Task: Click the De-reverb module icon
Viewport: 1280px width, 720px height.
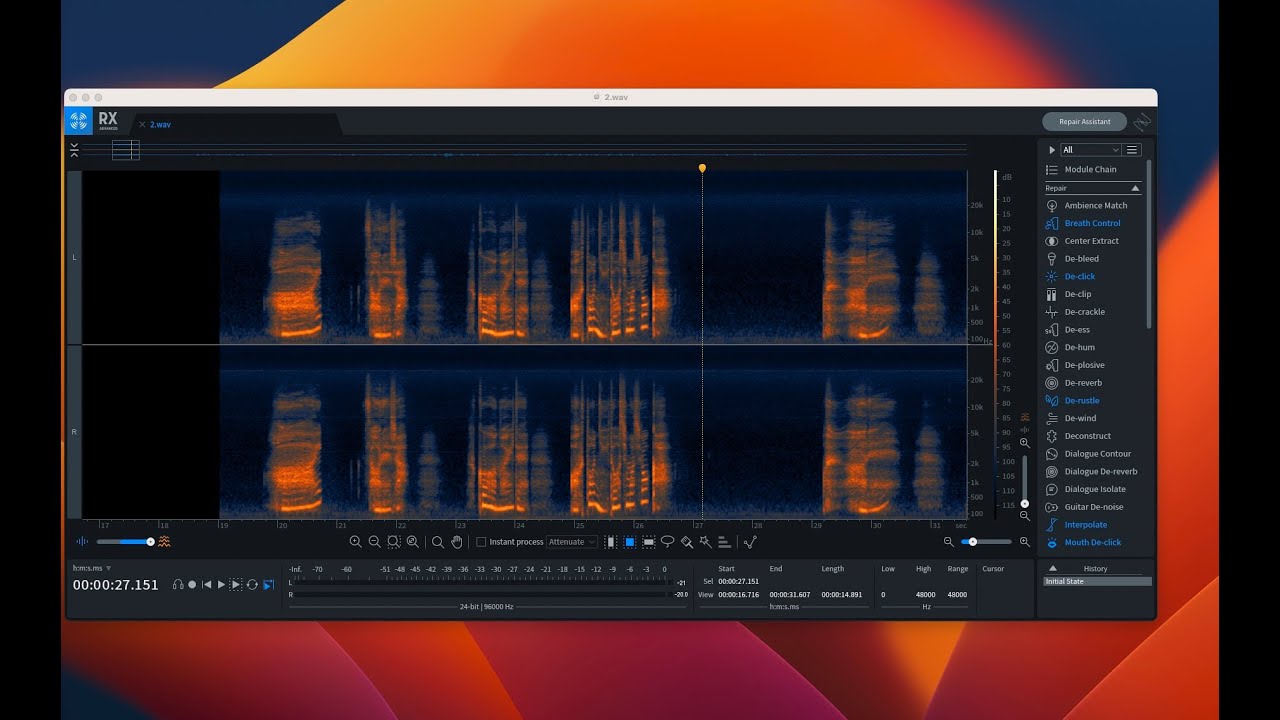Action: pyautogui.click(x=1052, y=383)
